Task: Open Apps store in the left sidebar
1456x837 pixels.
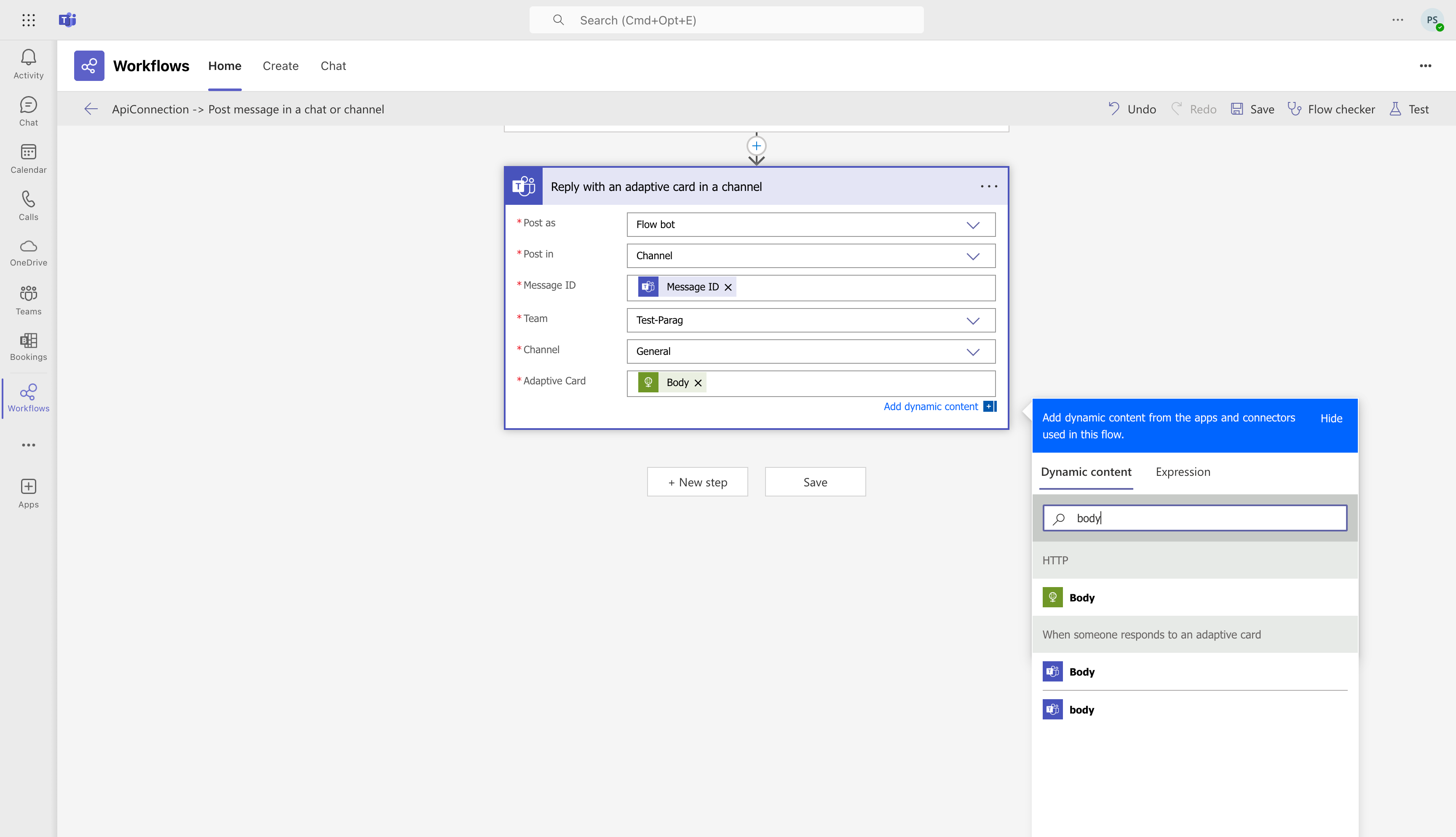Action: (28, 494)
